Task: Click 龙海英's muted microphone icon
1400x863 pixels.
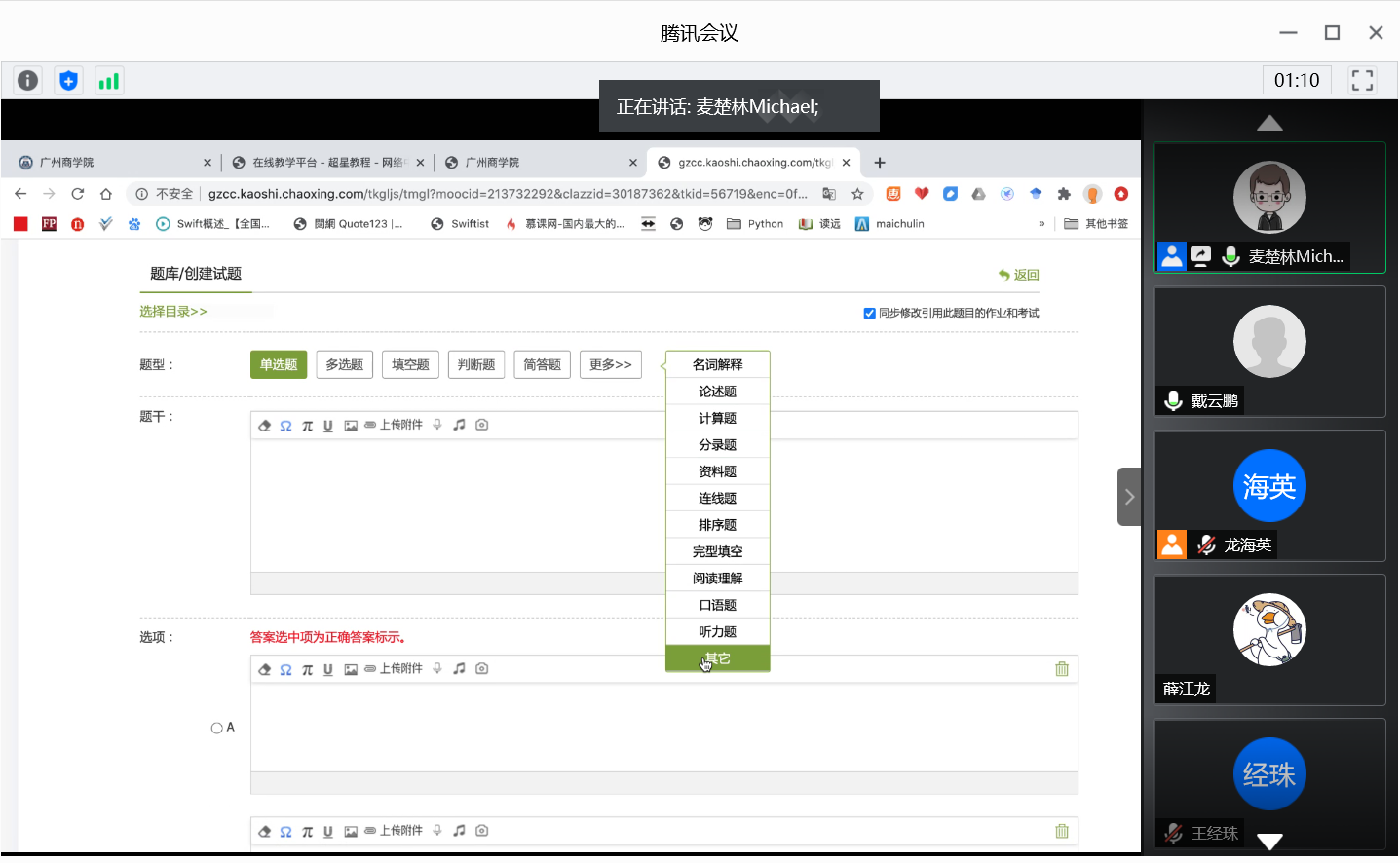Action: pos(1206,544)
